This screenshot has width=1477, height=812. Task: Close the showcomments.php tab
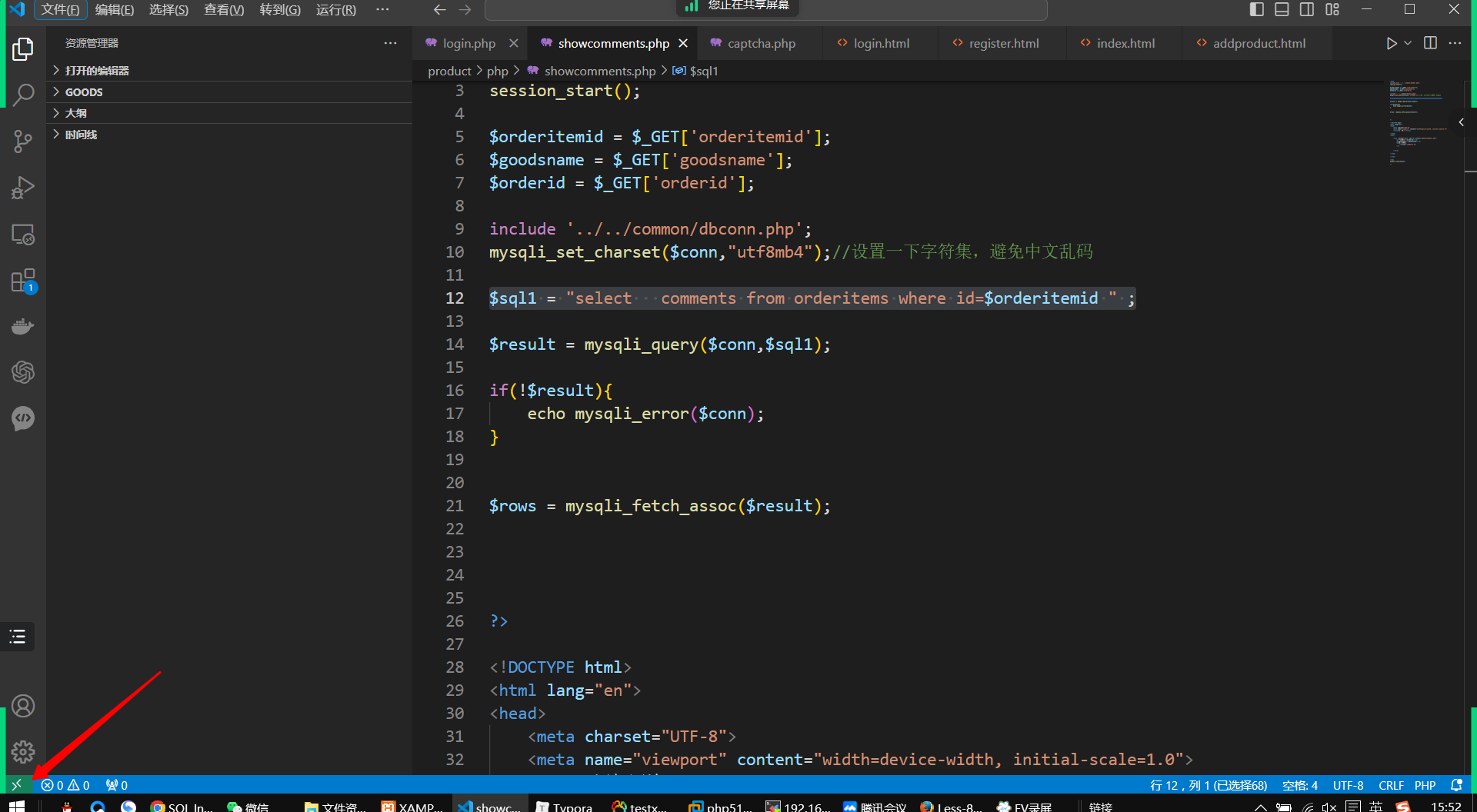pos(683,43)
